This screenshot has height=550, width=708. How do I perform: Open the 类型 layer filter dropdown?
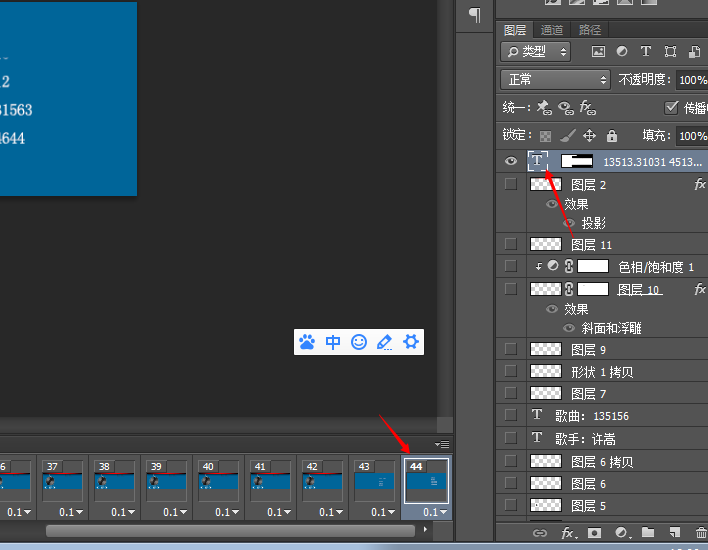pyautogui.click(x=536, y=51)
